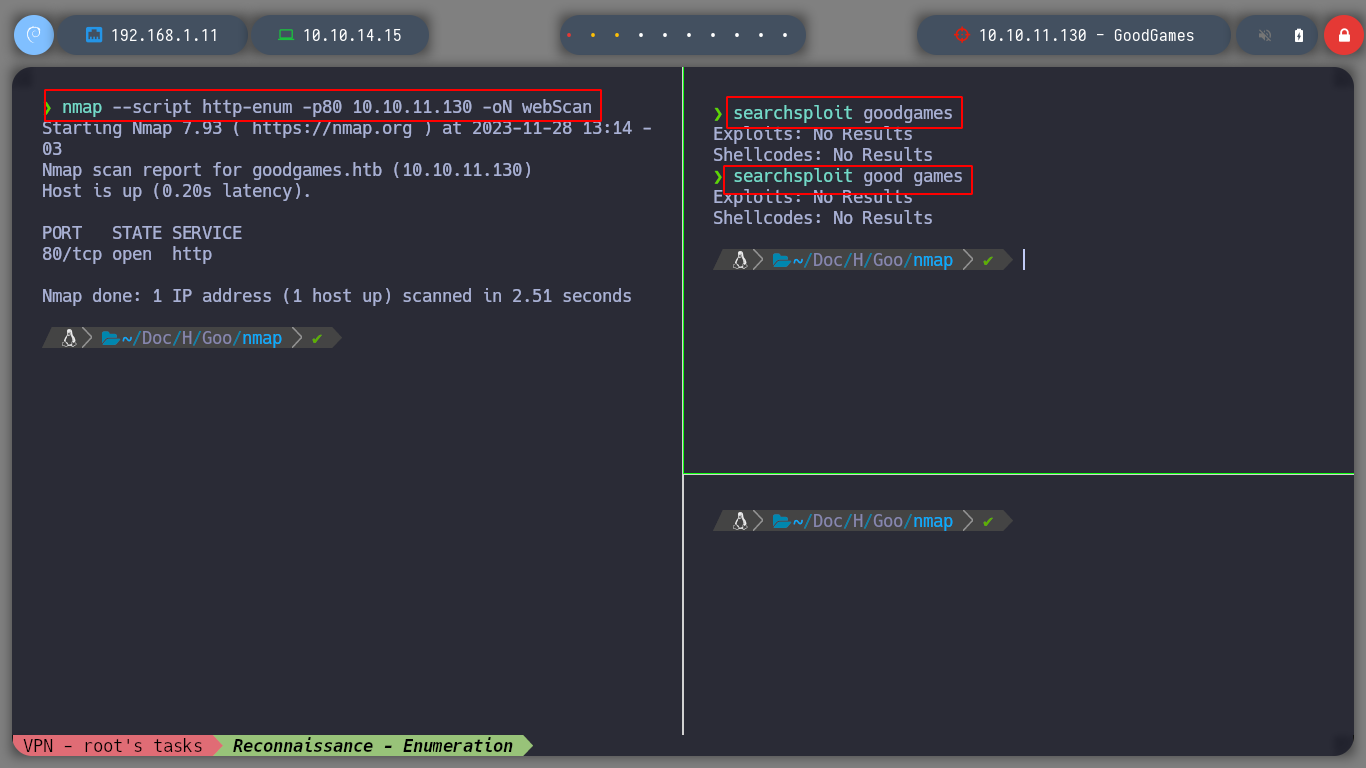Viewport: 1366px width, 768px height.
Task: Switch to the last workspace dot
Action: coord(785,35)
